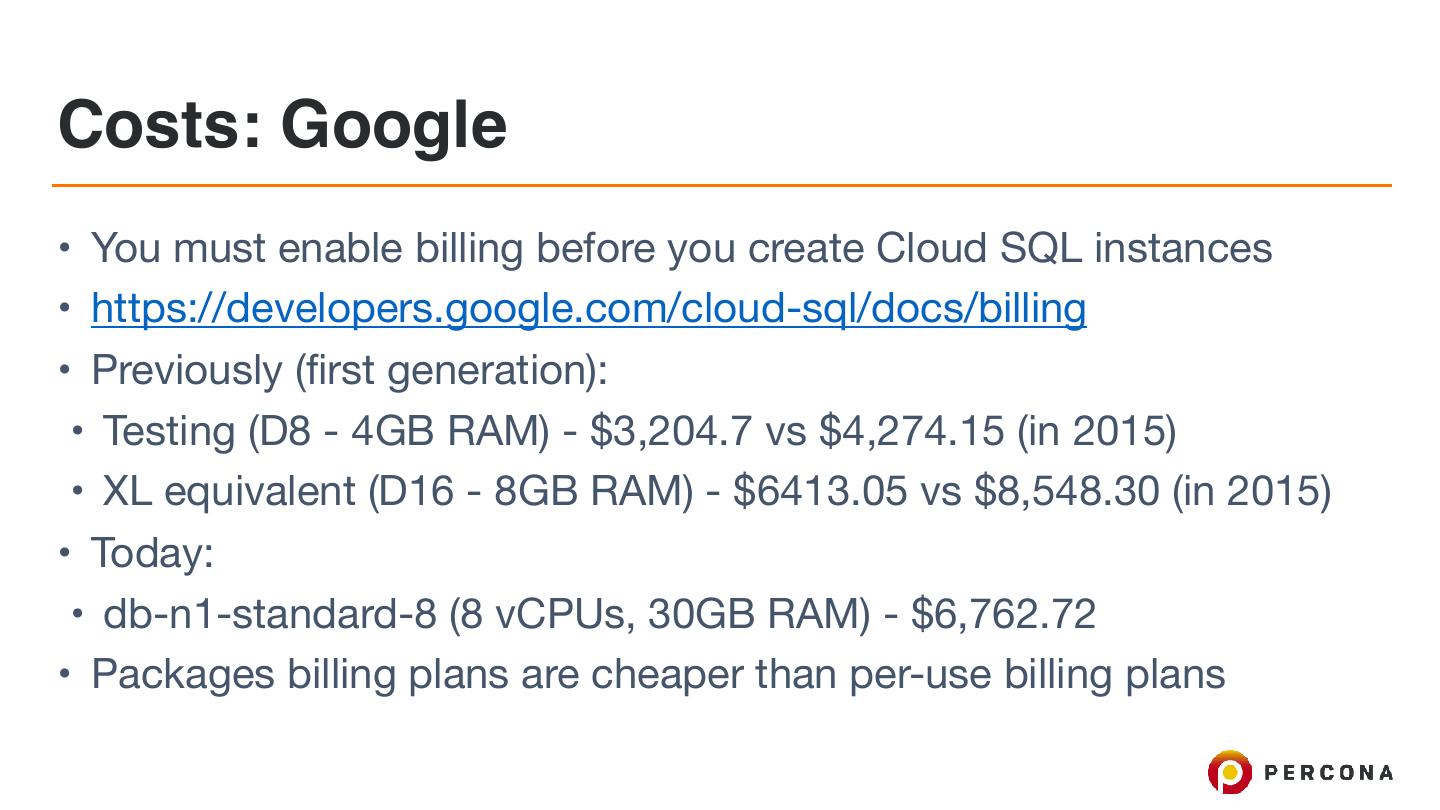The width and height of the screenshot is (1440, 810).
Task: Open the developers.google.com cloud-sql billing link
Action: 588,309
